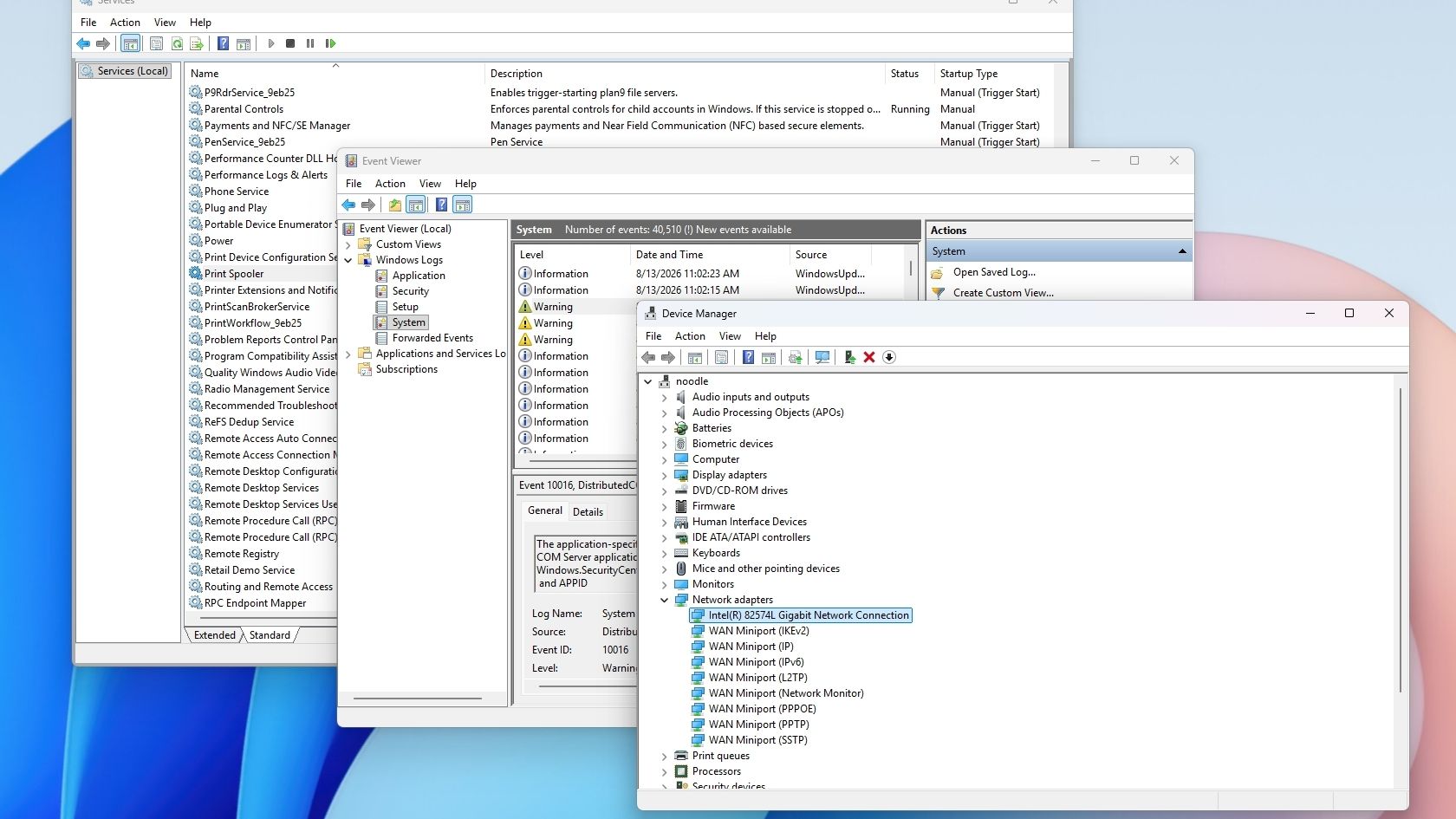The image size is (1456, 819).
Task: Expand the Keyboards category
Action: [x=665, y=553]
